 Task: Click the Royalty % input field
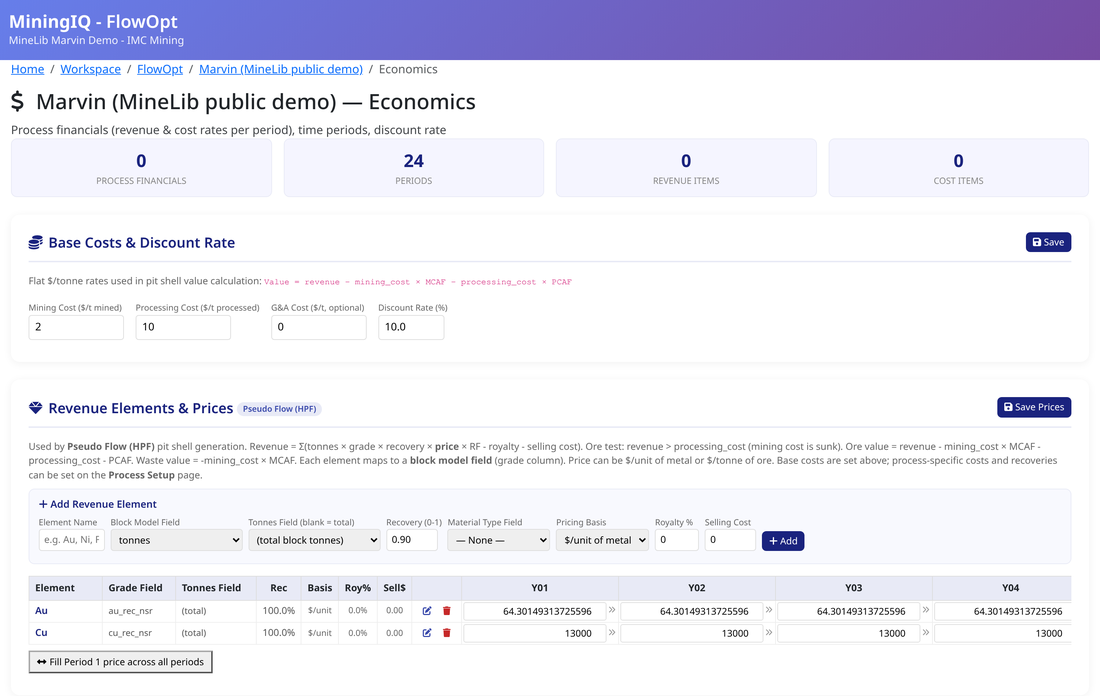676,540
